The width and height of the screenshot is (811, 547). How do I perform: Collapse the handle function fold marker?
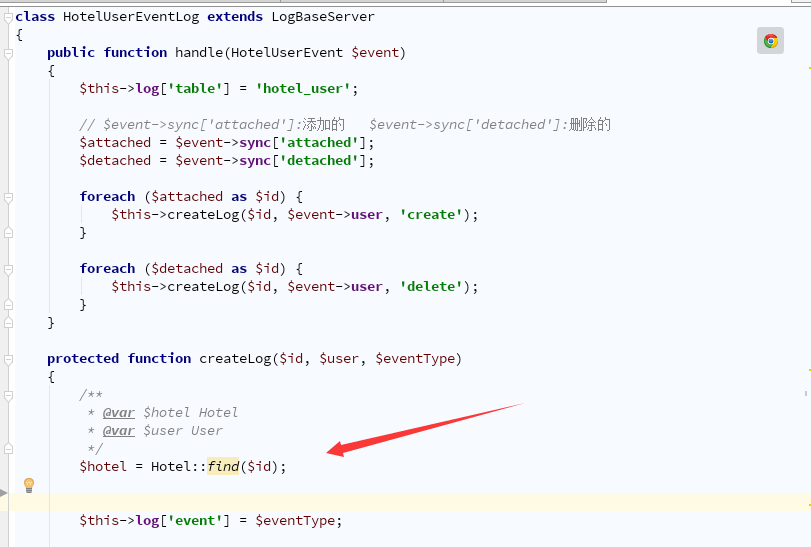point(8,53)
